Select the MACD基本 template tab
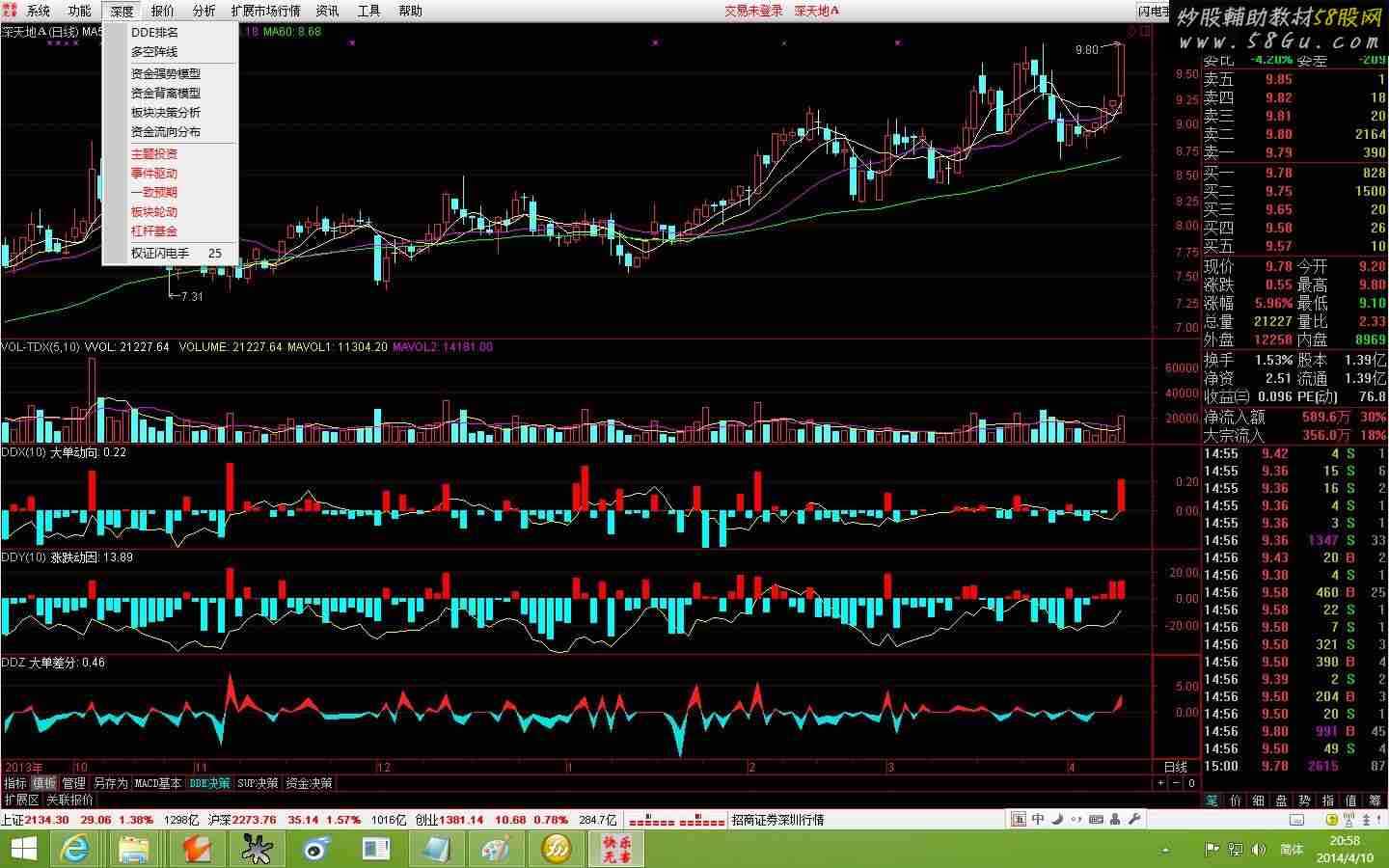The height and width of the screenshot is (868, 1389). click(158, 783)
